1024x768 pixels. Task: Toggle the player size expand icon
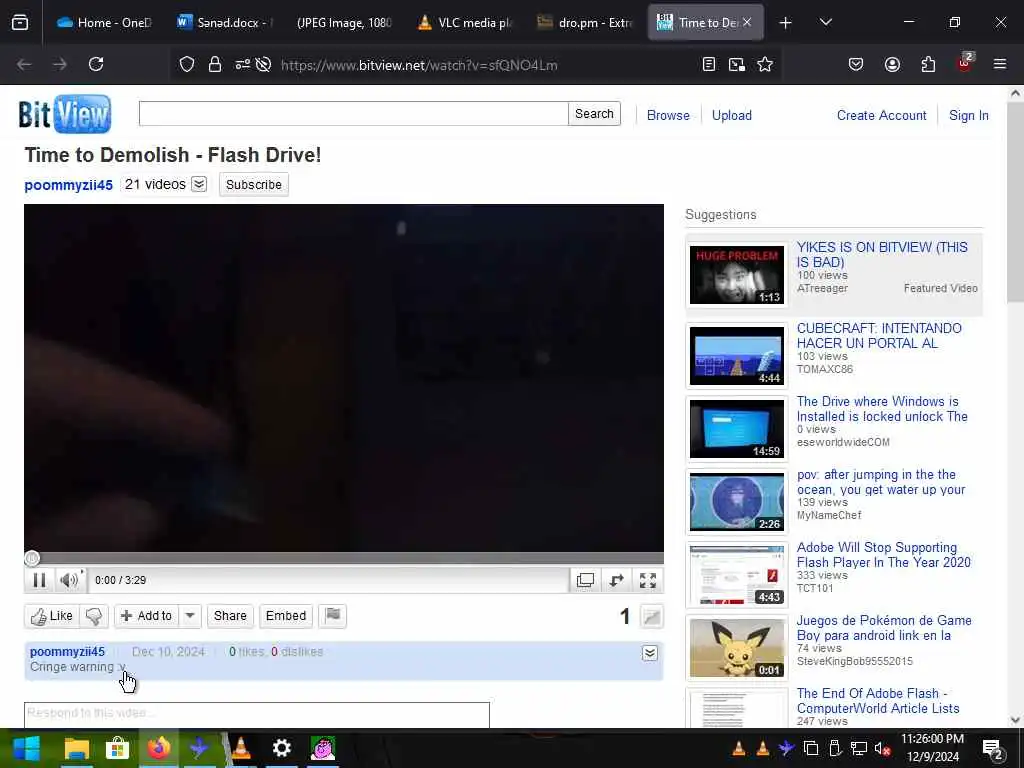click(x=616, y=580)
